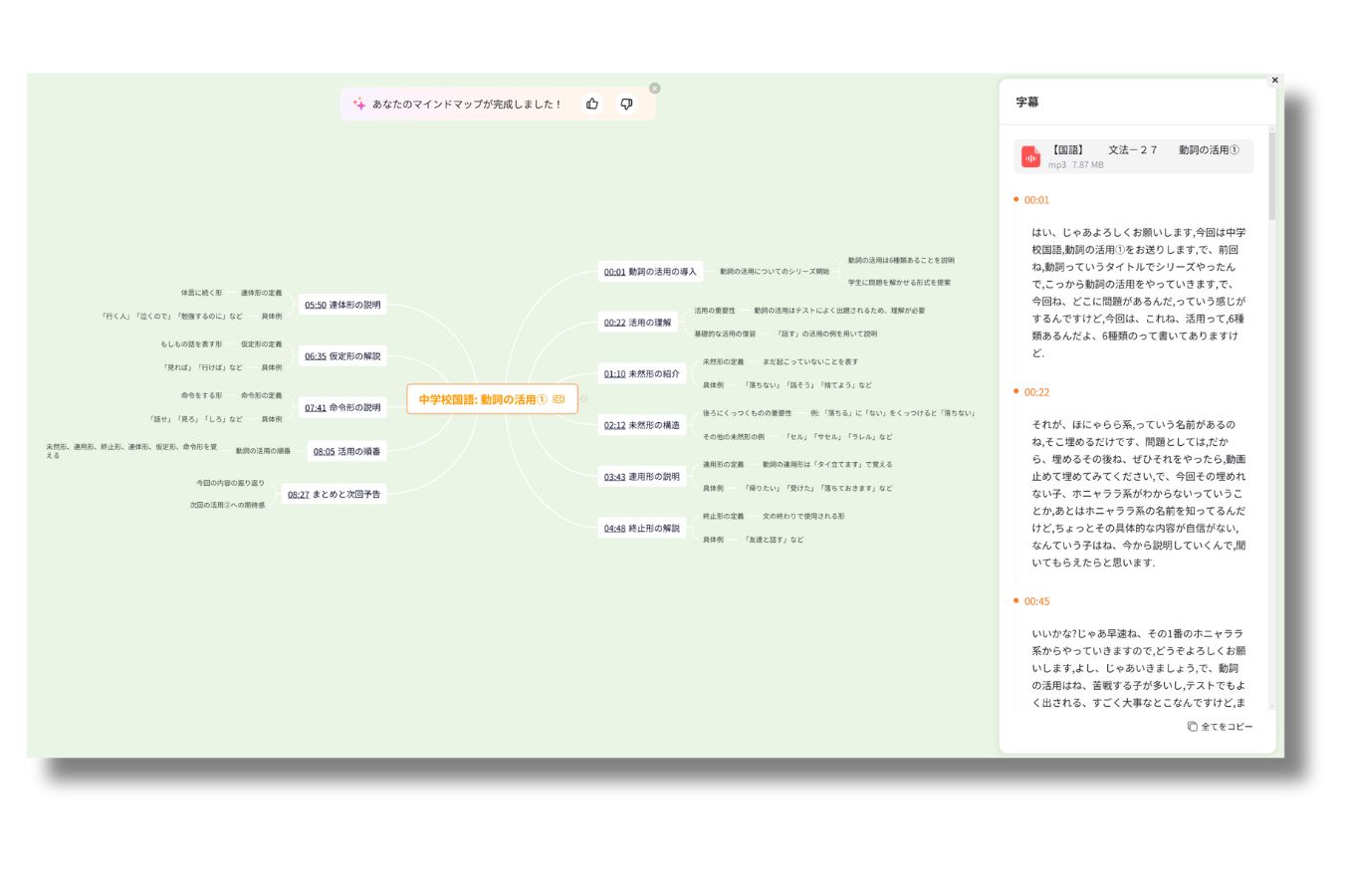This screenshot has height=896, width=1354.
Task: Select subnode 未然形の定義
Action: pyautogui.click(x=723, y=362)
